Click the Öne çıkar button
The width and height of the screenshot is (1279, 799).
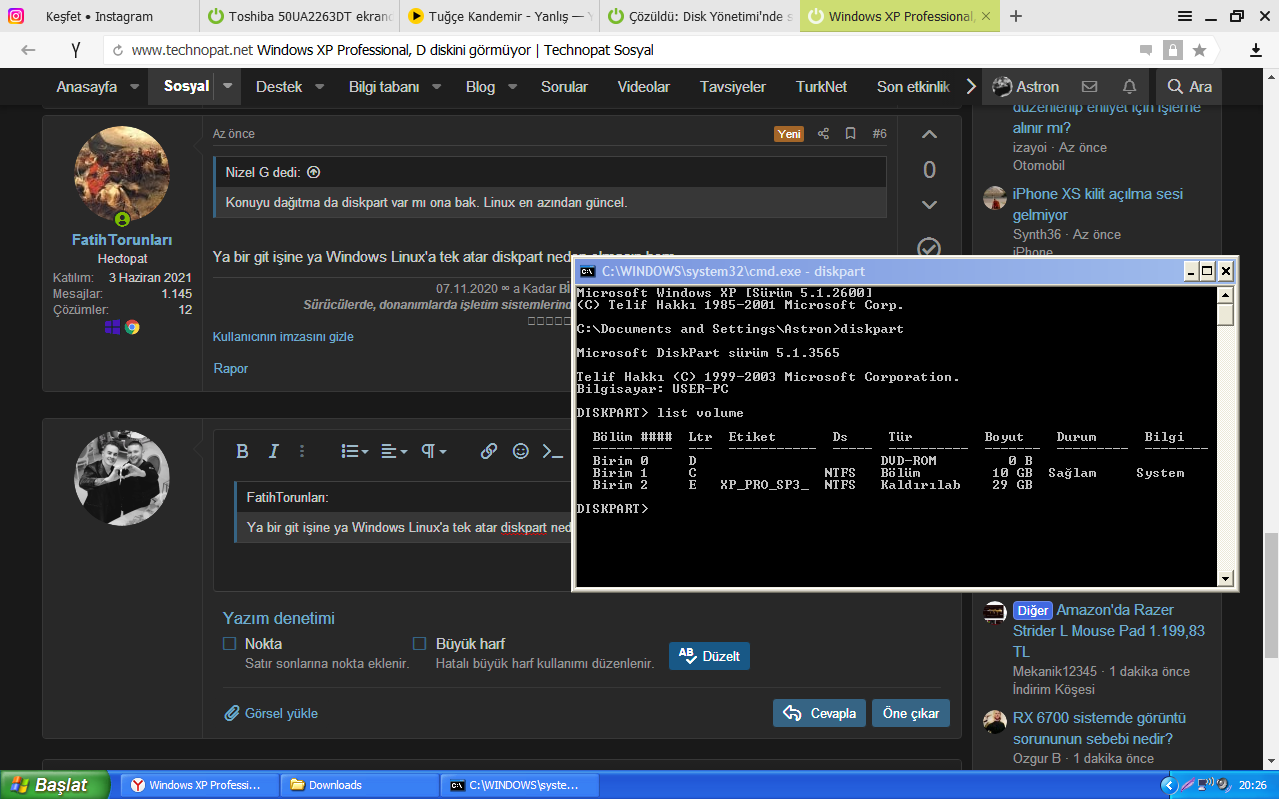(x=911, y=713)
